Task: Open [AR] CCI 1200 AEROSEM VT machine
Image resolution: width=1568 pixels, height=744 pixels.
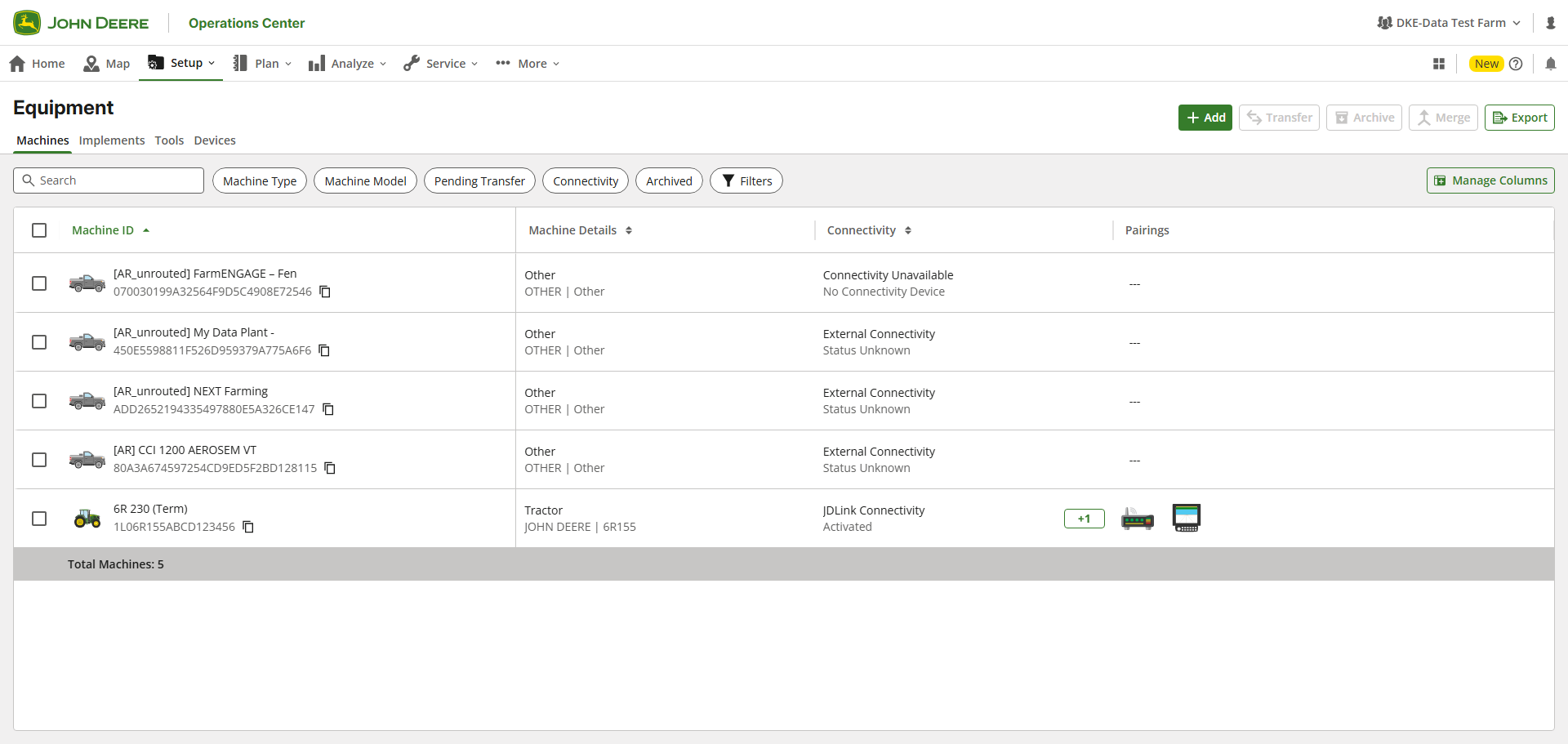Action: pos(185,450)
